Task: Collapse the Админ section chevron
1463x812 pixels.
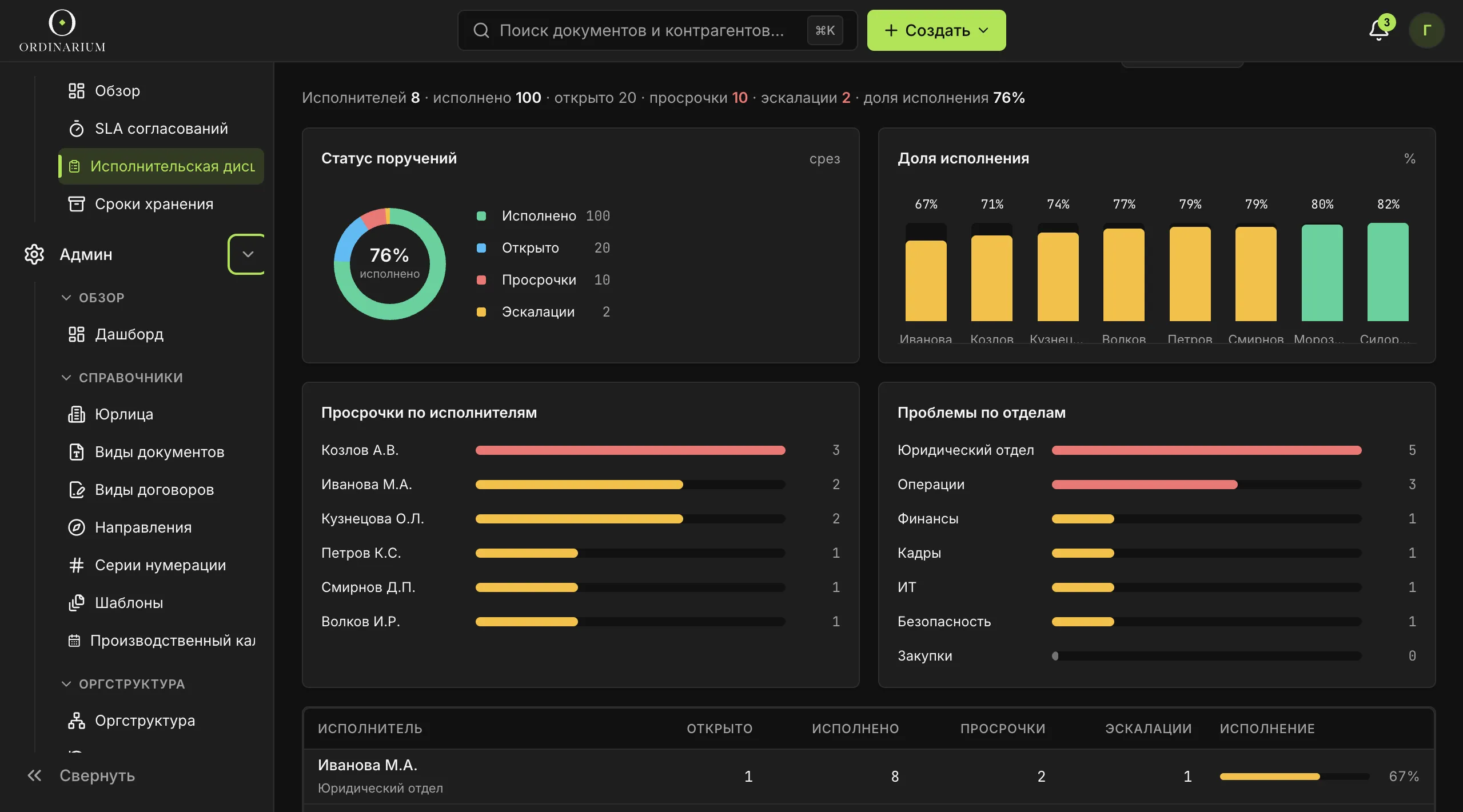Action: [x=247, y=254]
